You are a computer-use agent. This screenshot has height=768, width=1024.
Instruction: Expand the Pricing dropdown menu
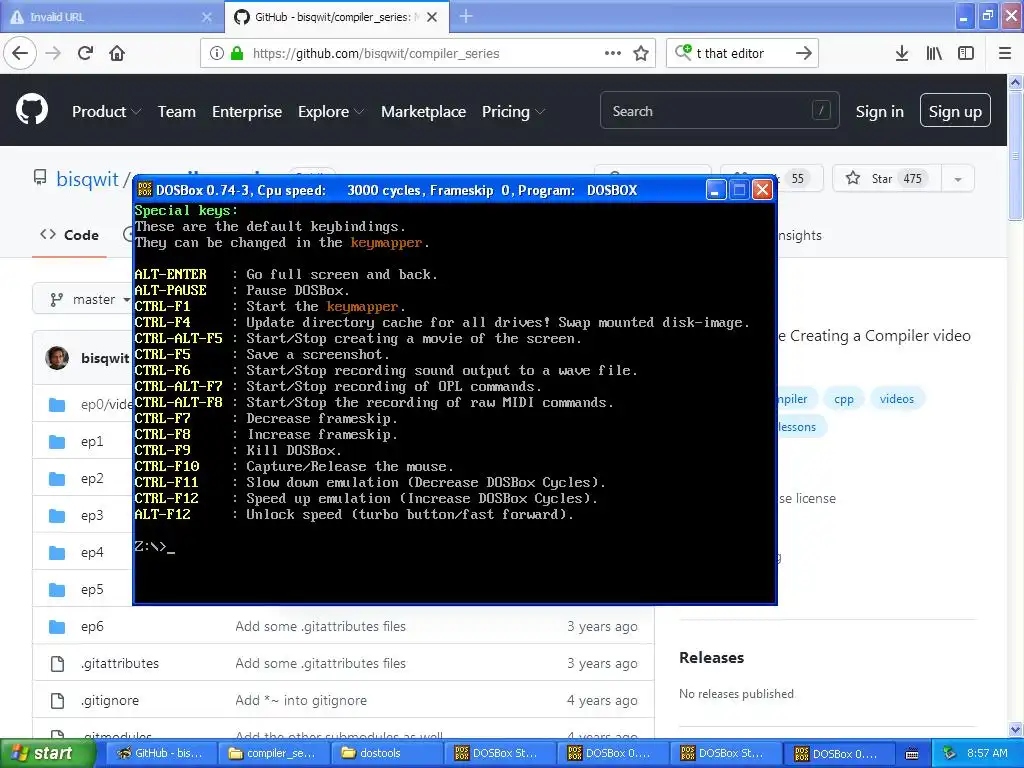point(513,112)
